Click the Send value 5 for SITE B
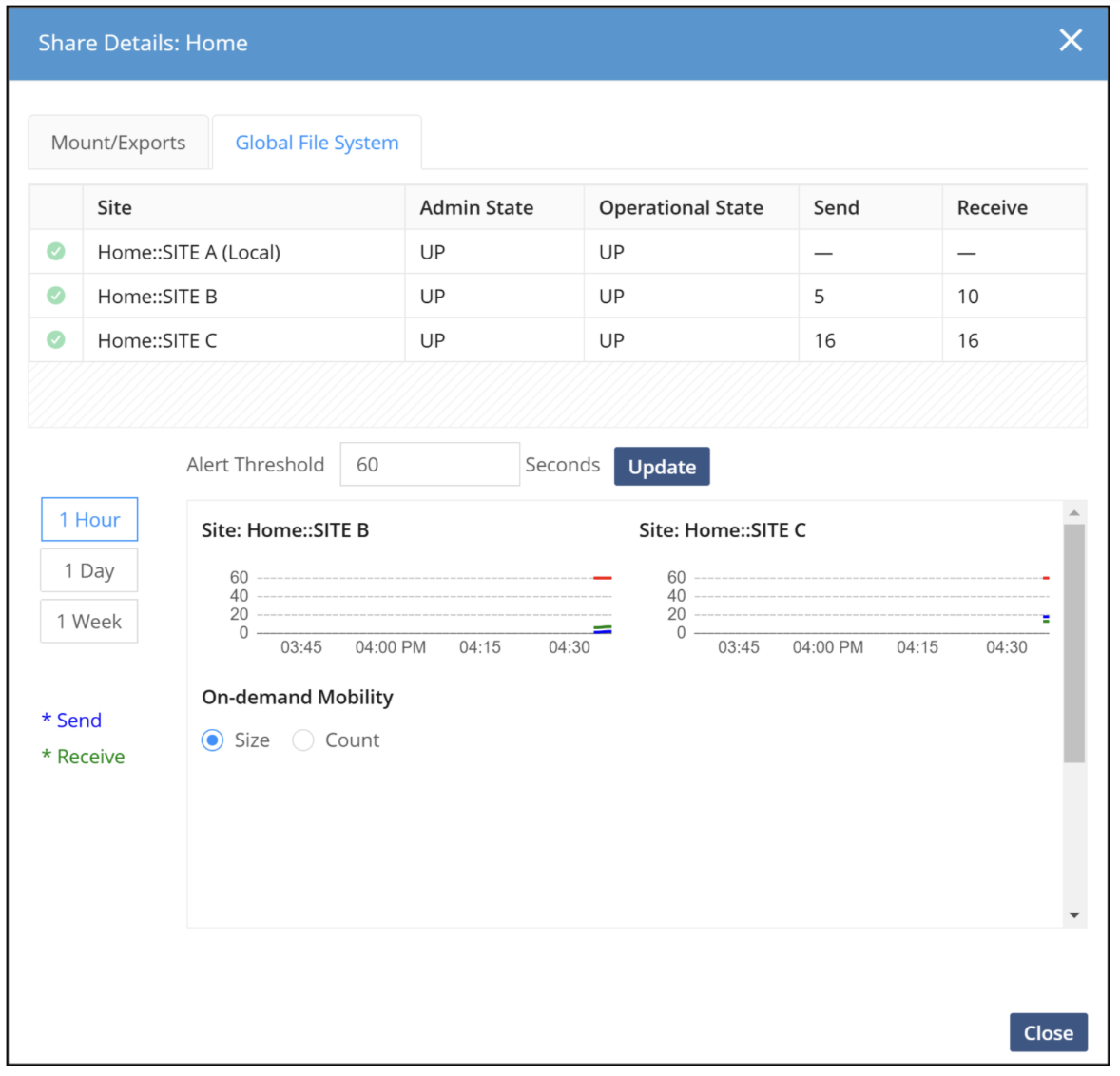1120x1076 pixels. [x=820, y=297]
